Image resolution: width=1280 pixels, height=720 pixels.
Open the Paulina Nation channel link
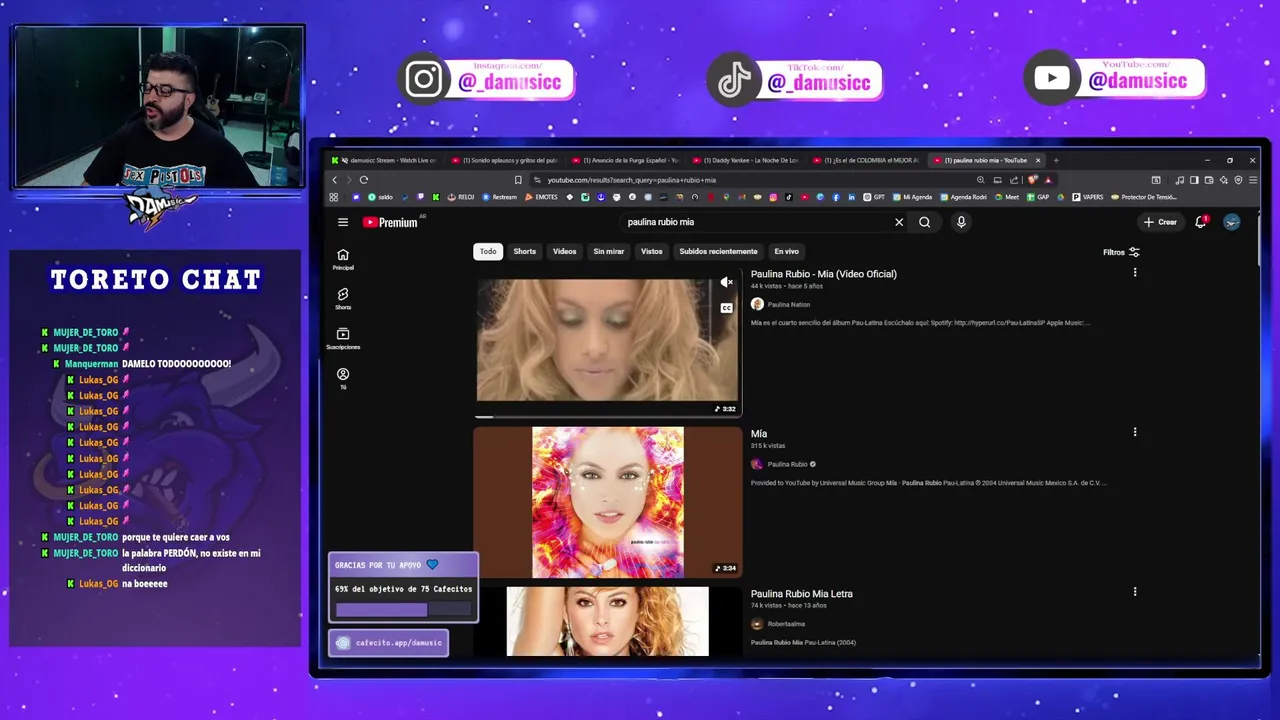pos(789,304)
